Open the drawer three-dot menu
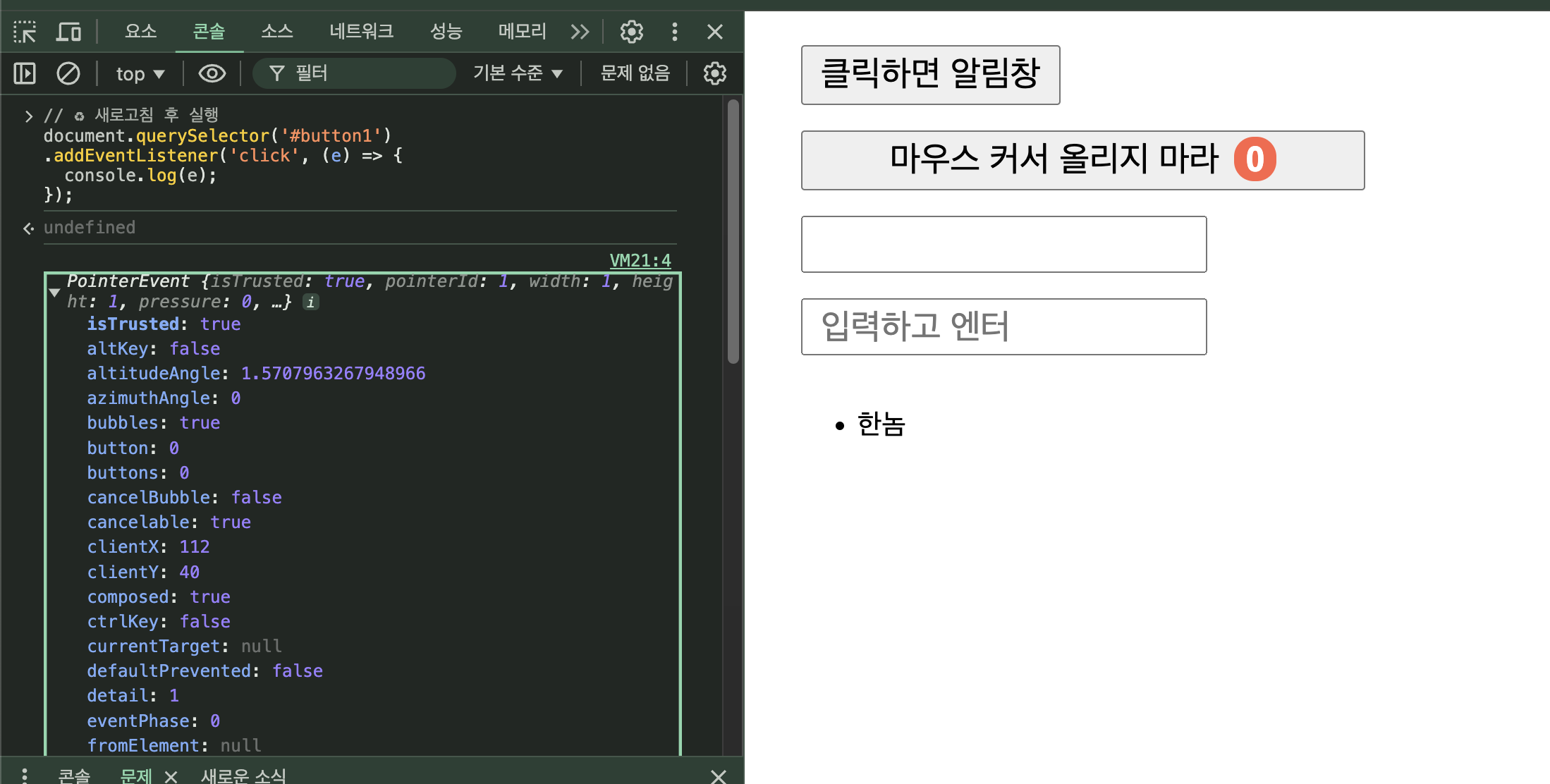This screenshot has height=784, width=1550. tap(25, 776)
